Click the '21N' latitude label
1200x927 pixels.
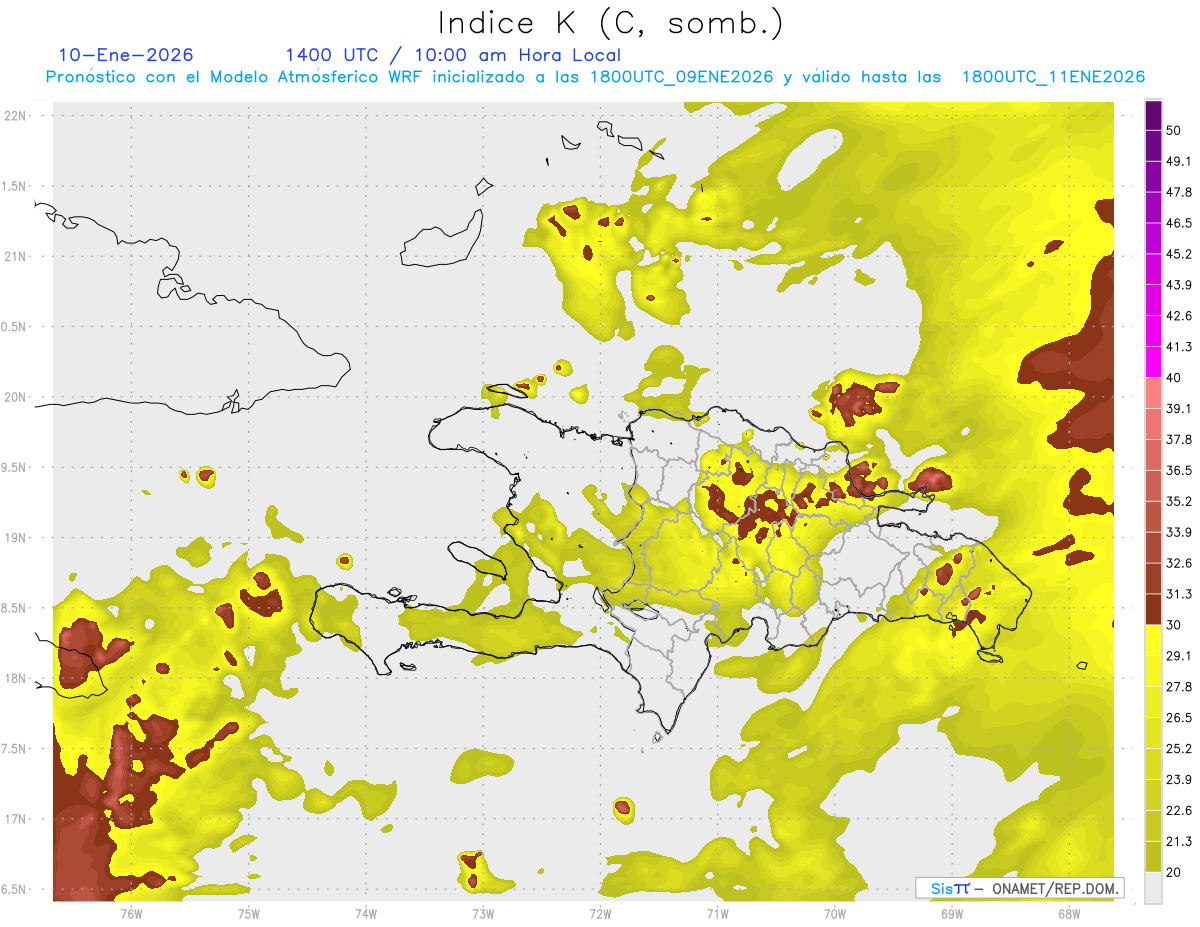tap(16, 256)
